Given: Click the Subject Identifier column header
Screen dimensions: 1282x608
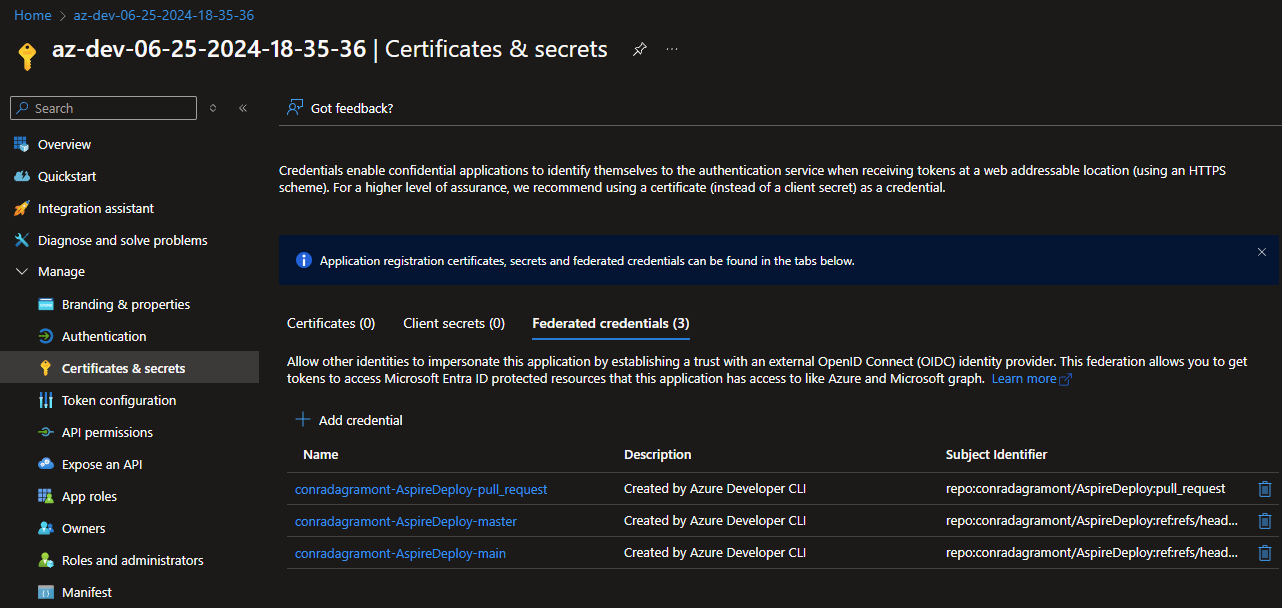Looking at the screenshot, I should (x=996, y=454).
